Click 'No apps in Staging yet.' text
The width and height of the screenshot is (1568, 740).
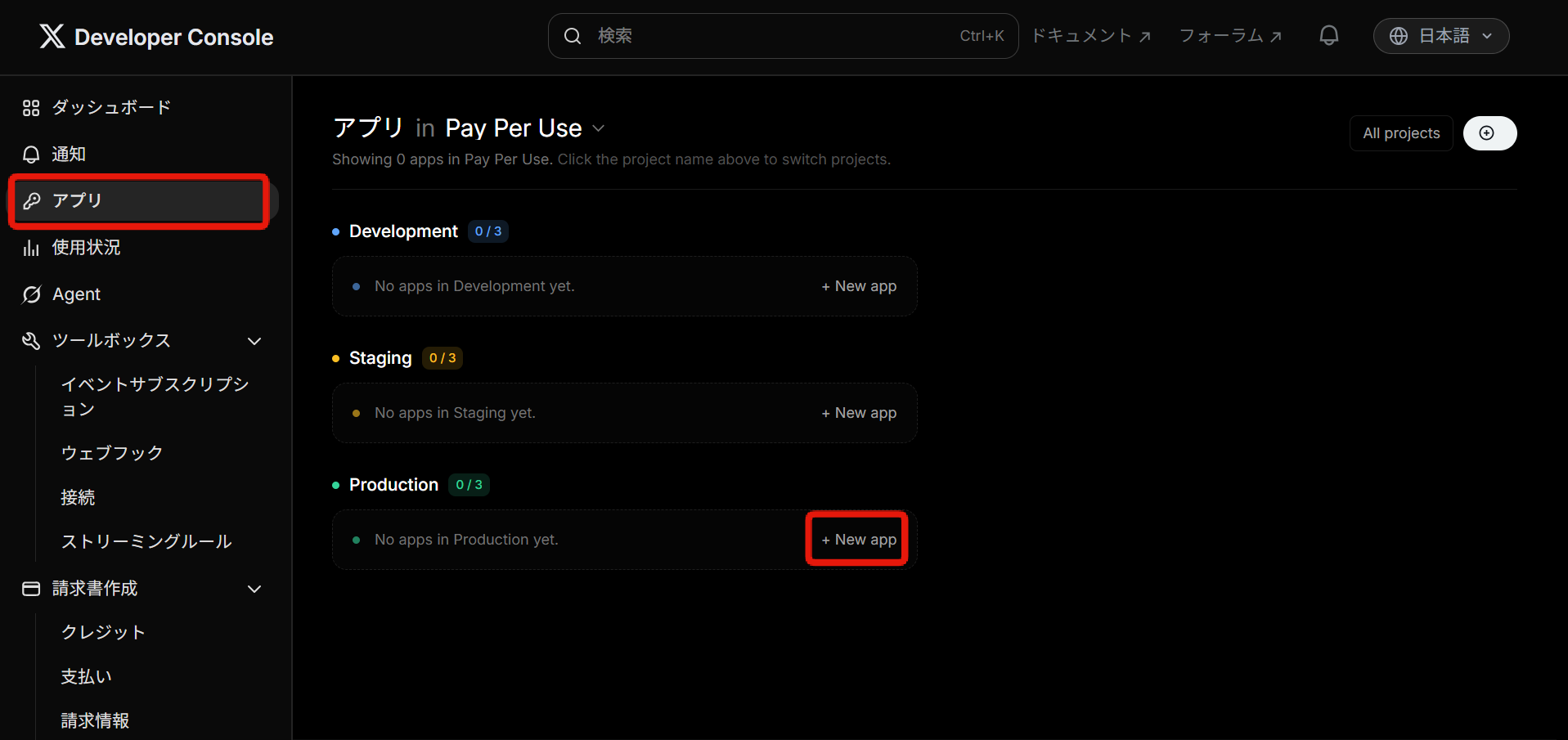(455, 413)
